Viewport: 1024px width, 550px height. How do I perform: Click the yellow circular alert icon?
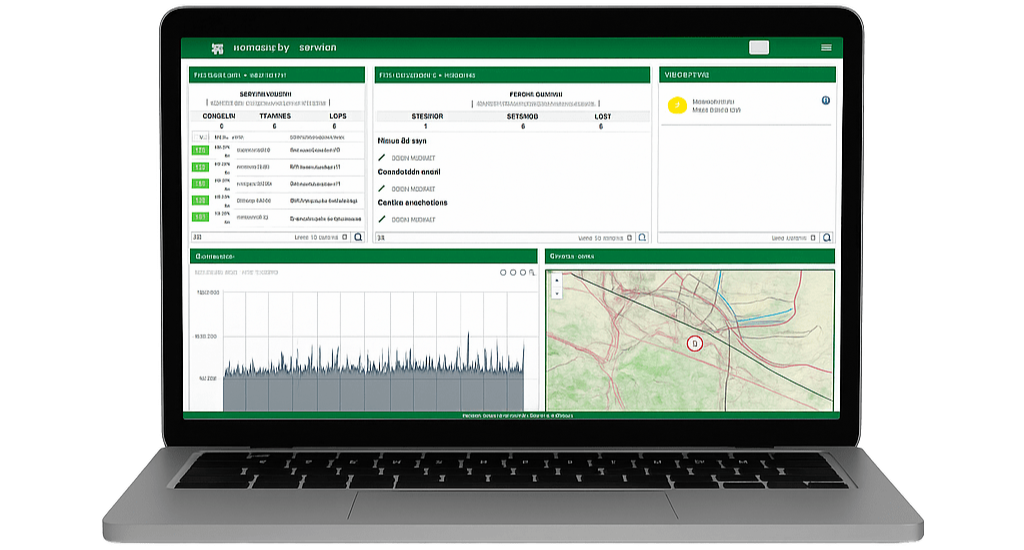click(677, 105)
